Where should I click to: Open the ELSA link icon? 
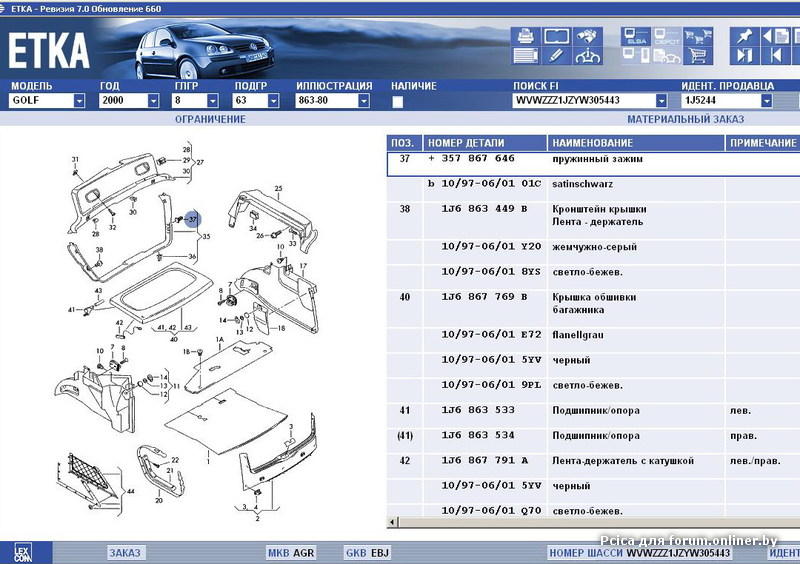tap(636, 36)
